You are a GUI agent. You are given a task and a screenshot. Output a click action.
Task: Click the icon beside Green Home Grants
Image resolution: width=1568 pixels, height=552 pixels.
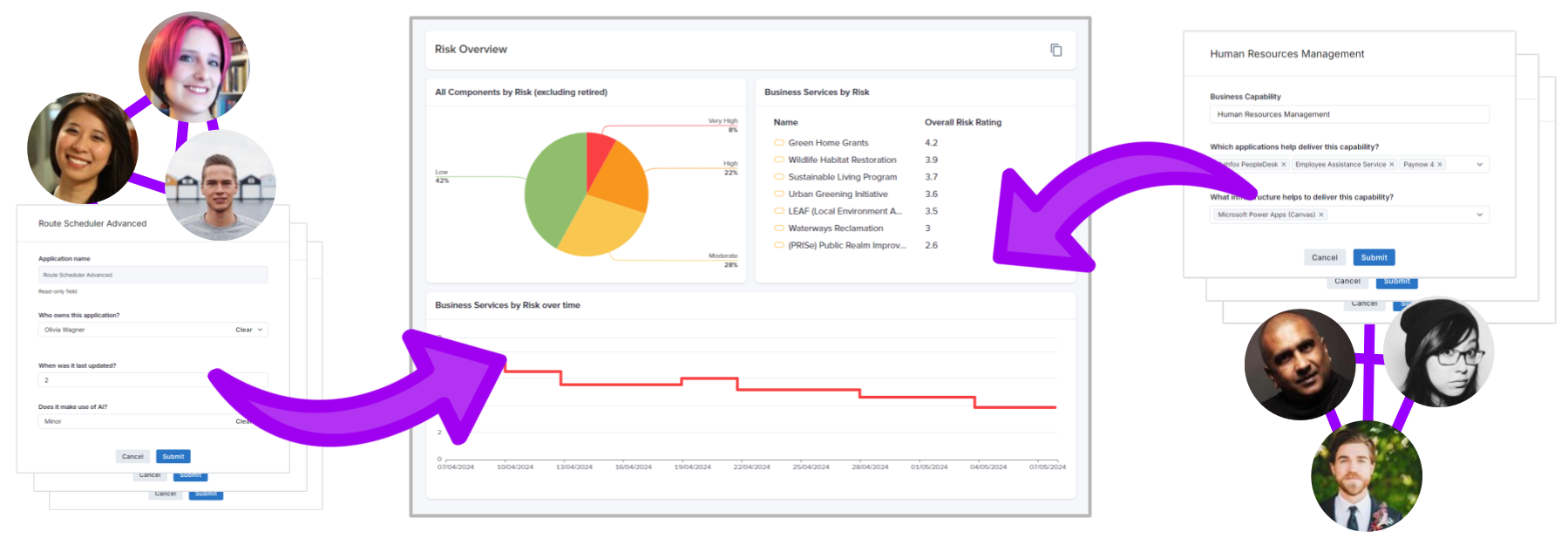point(779,143)
